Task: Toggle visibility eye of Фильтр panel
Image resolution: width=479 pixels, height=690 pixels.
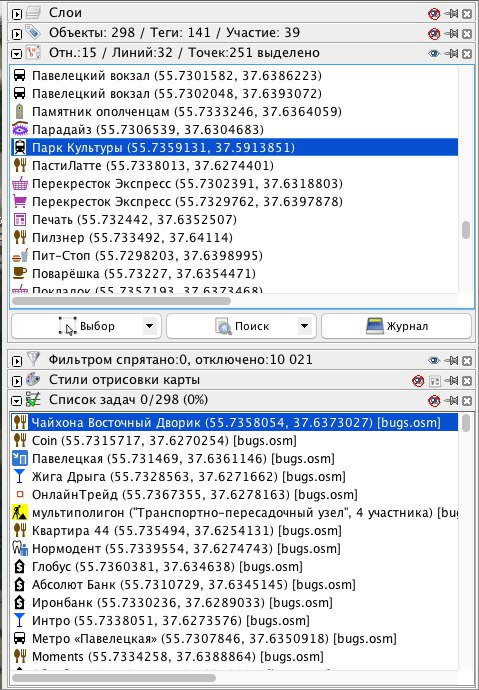Action: [x=434, y=361]
